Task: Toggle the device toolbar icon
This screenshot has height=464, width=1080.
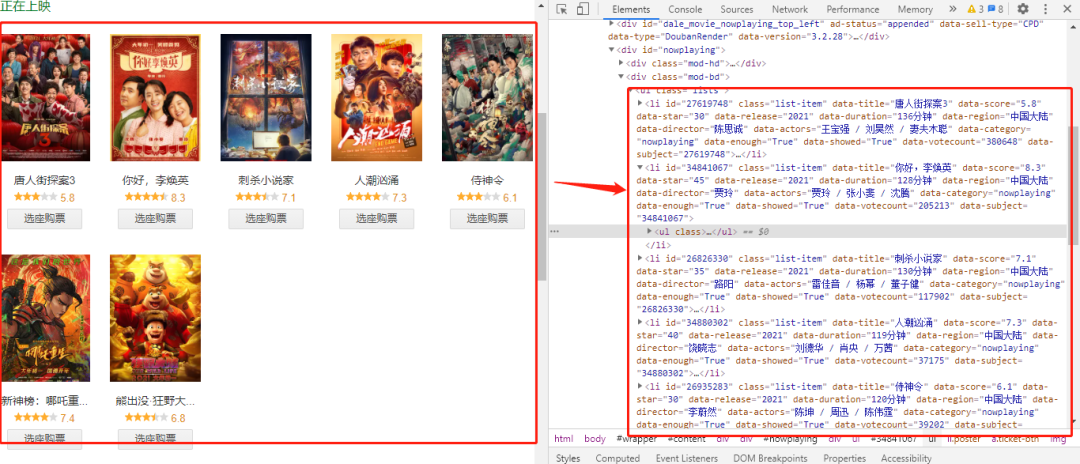Action: click(x=583, y=9)
